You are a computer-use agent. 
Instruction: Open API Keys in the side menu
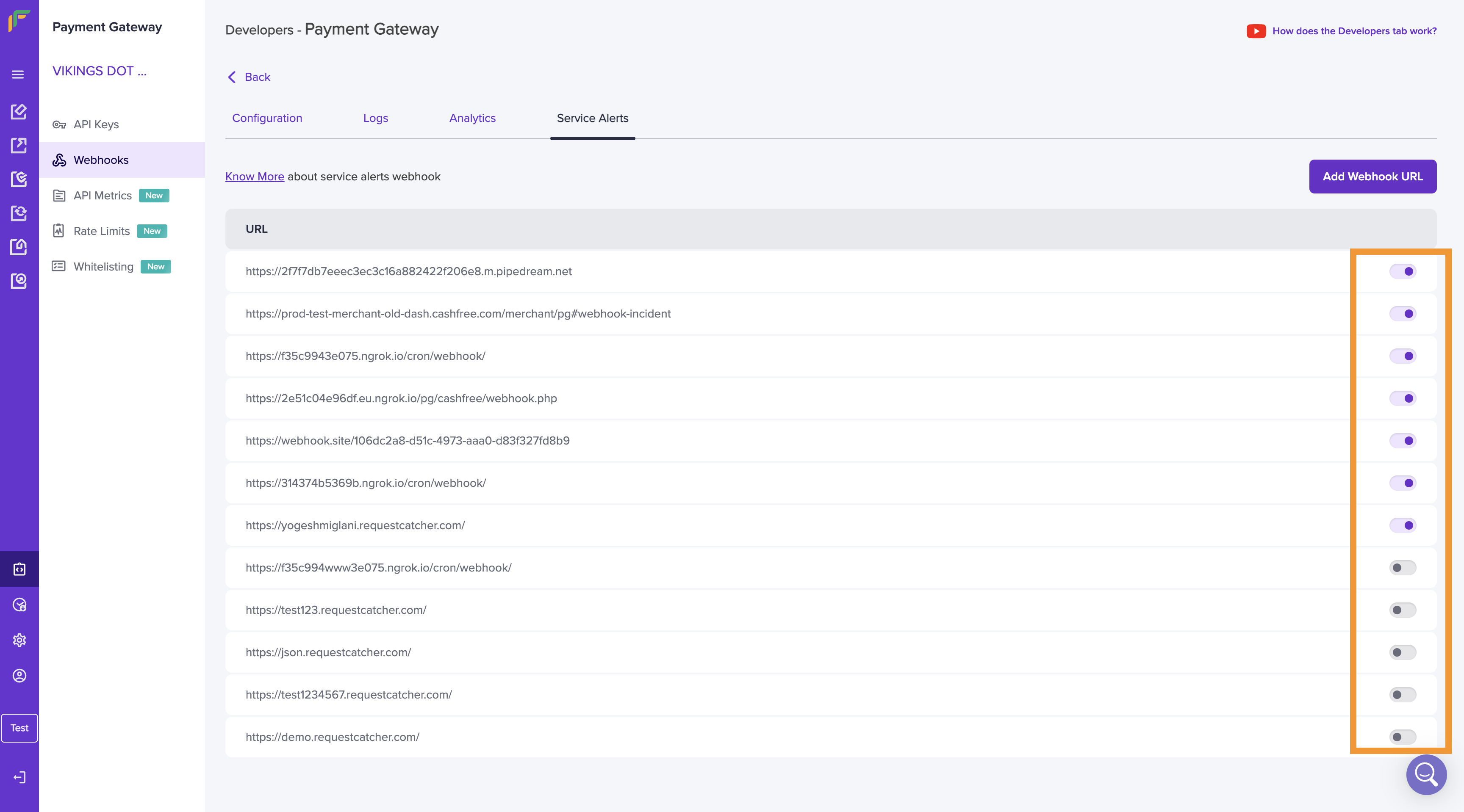(96, 124)
